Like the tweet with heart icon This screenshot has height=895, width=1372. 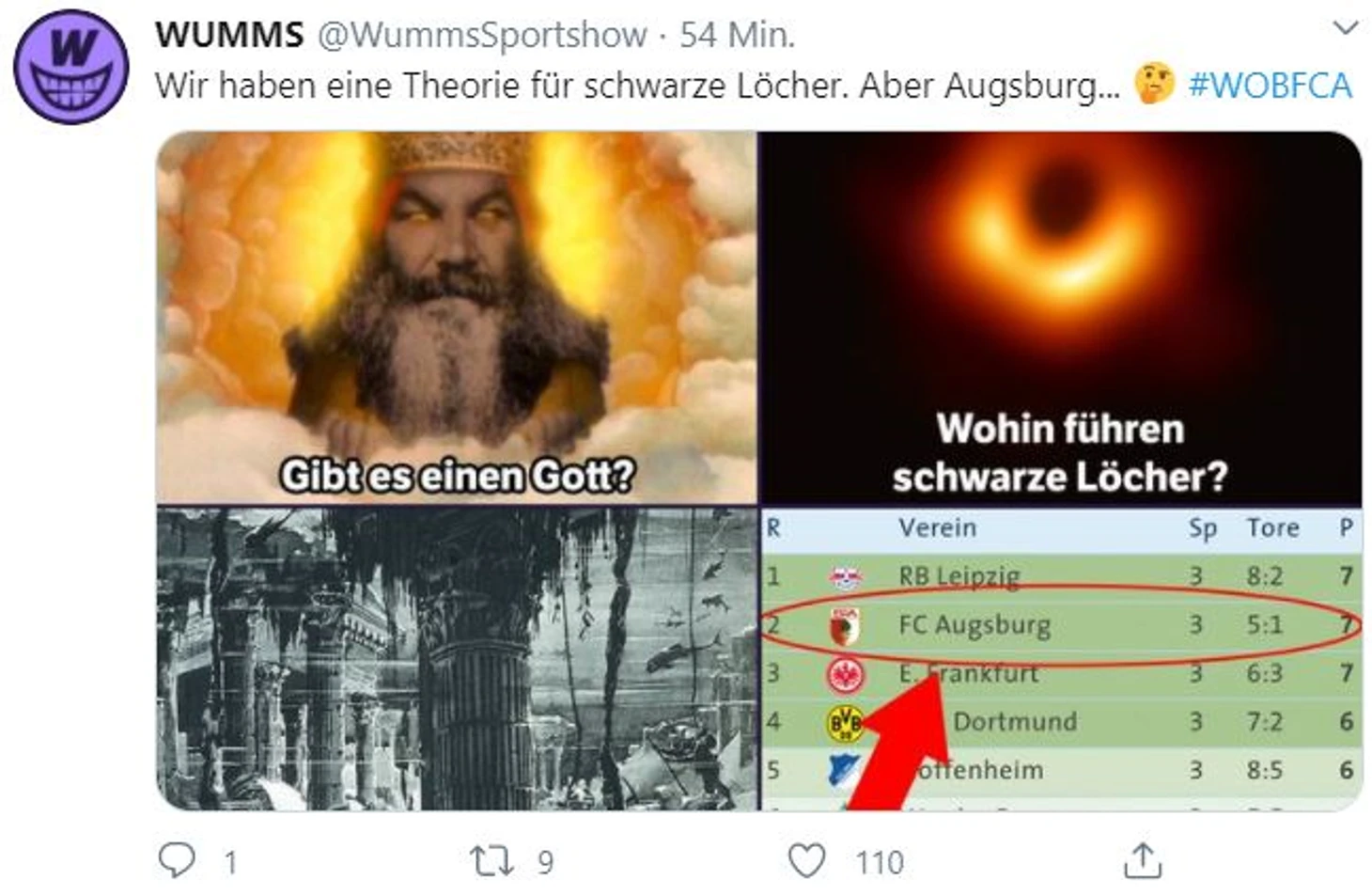[806, 860]
